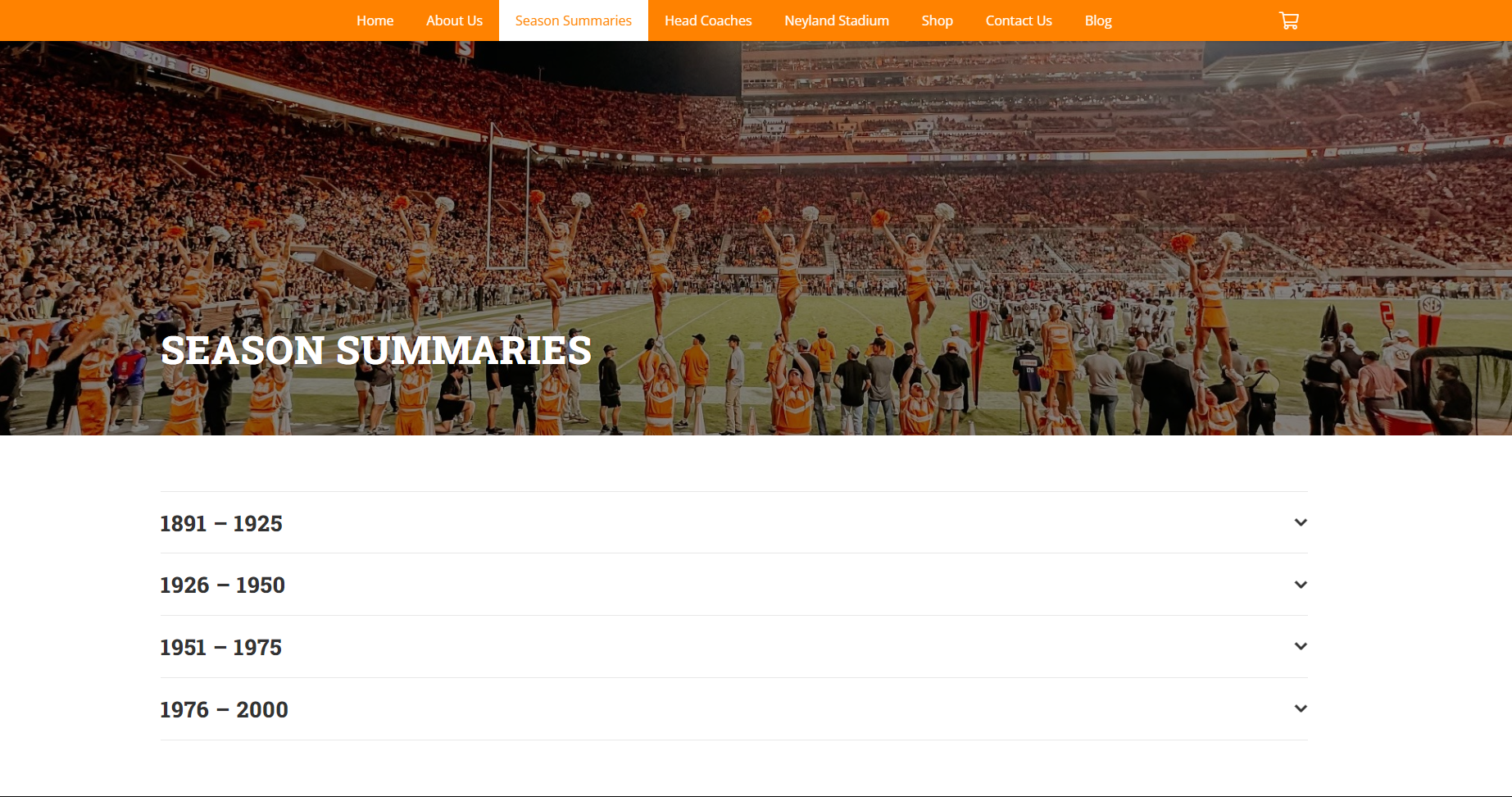This screenshot has width=1512, height=797.
Task: Expand the 1926 – 1950 chevron arrow
Action: coord(1301,585)
